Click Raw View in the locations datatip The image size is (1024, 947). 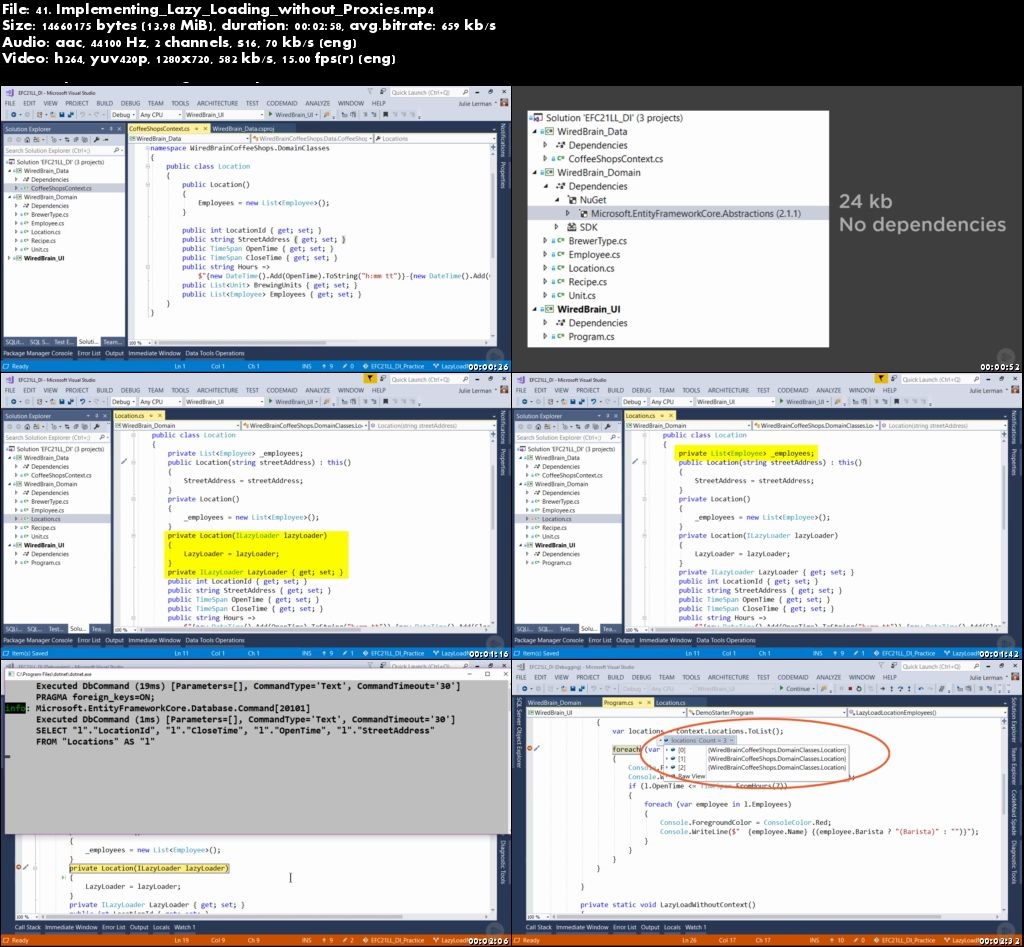click(688, 776)
